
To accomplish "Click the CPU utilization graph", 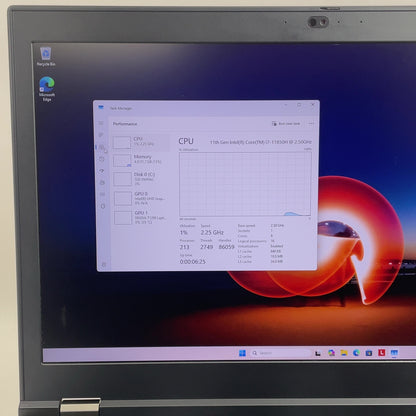I will (x=245, y=184).
